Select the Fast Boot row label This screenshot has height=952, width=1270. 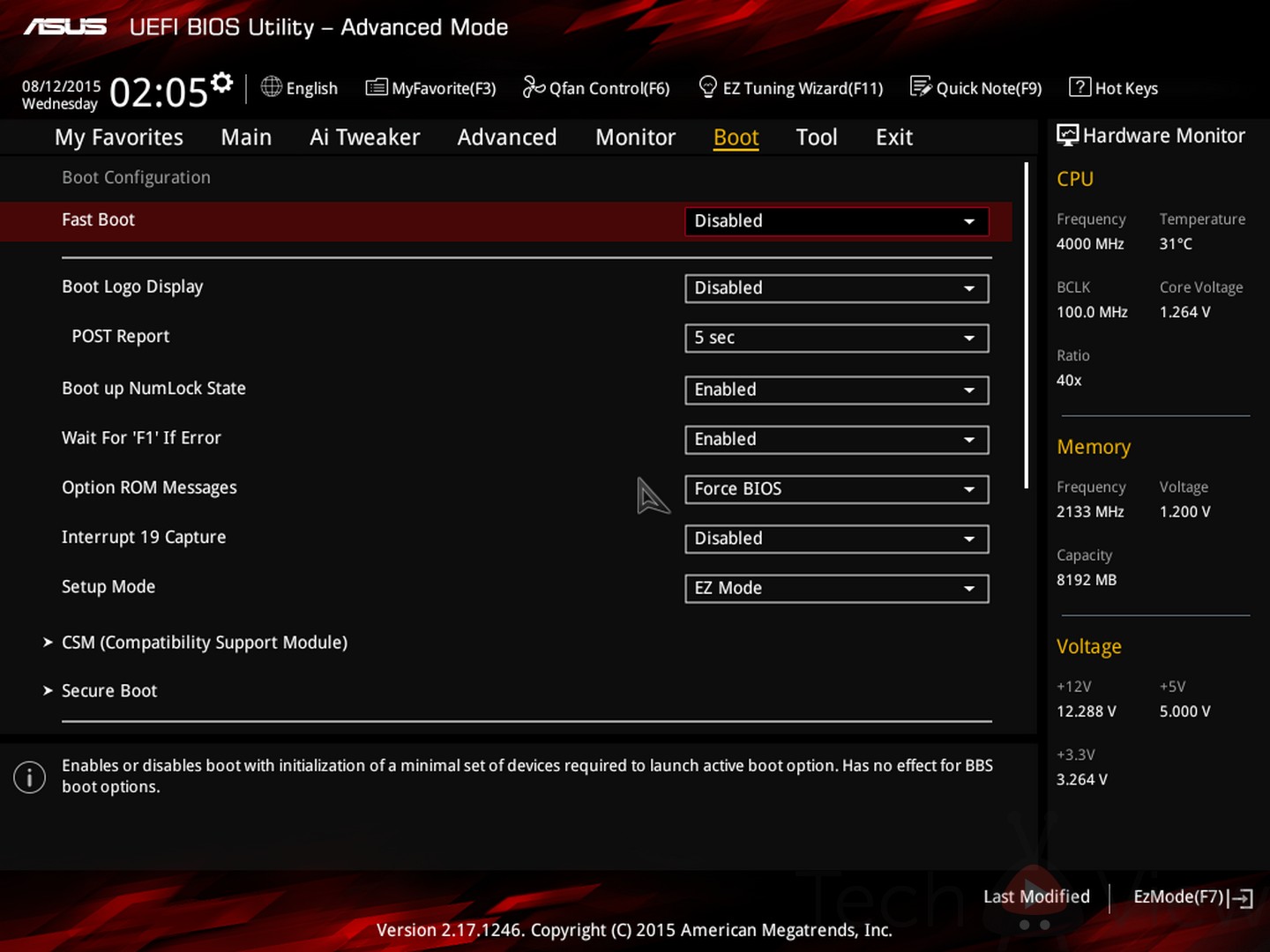[98, 219]
